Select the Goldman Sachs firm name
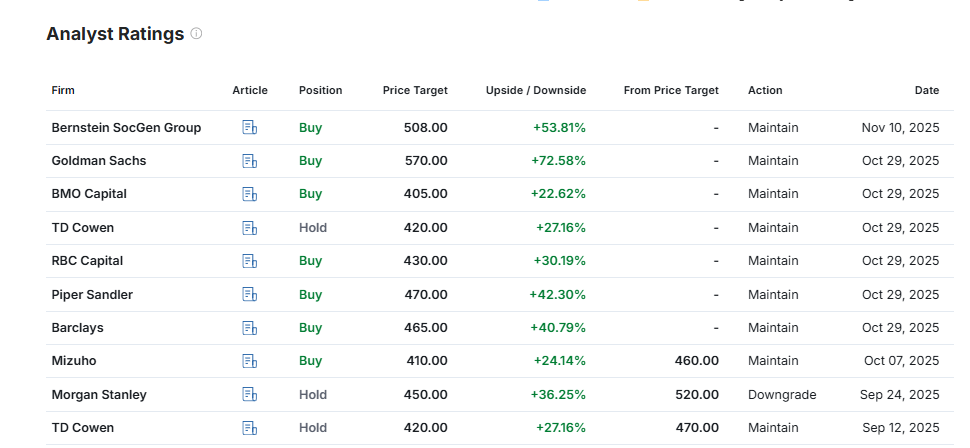970x448 pixels. (96, 161)
